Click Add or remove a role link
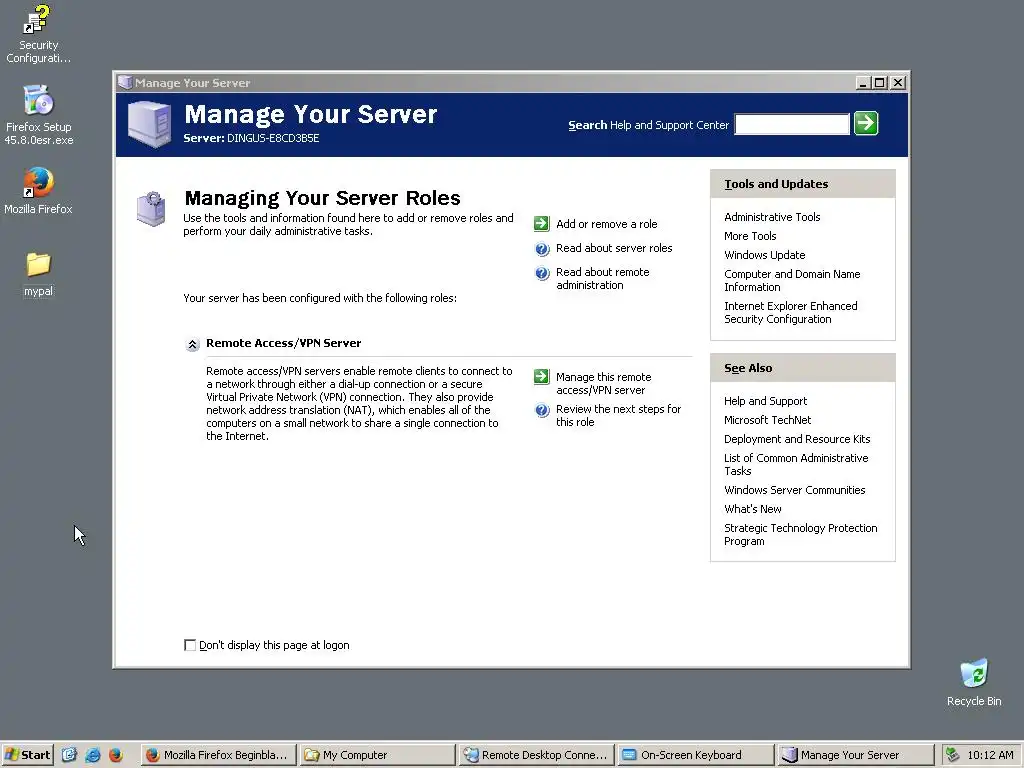 click(607, 224)
